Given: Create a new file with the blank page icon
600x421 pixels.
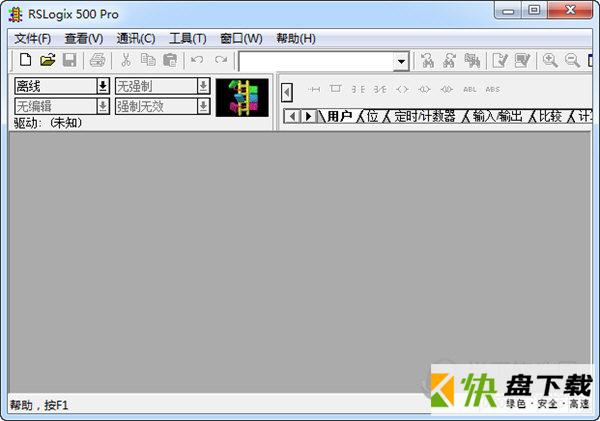Looking at the screenshot, I should coord(25,60).
